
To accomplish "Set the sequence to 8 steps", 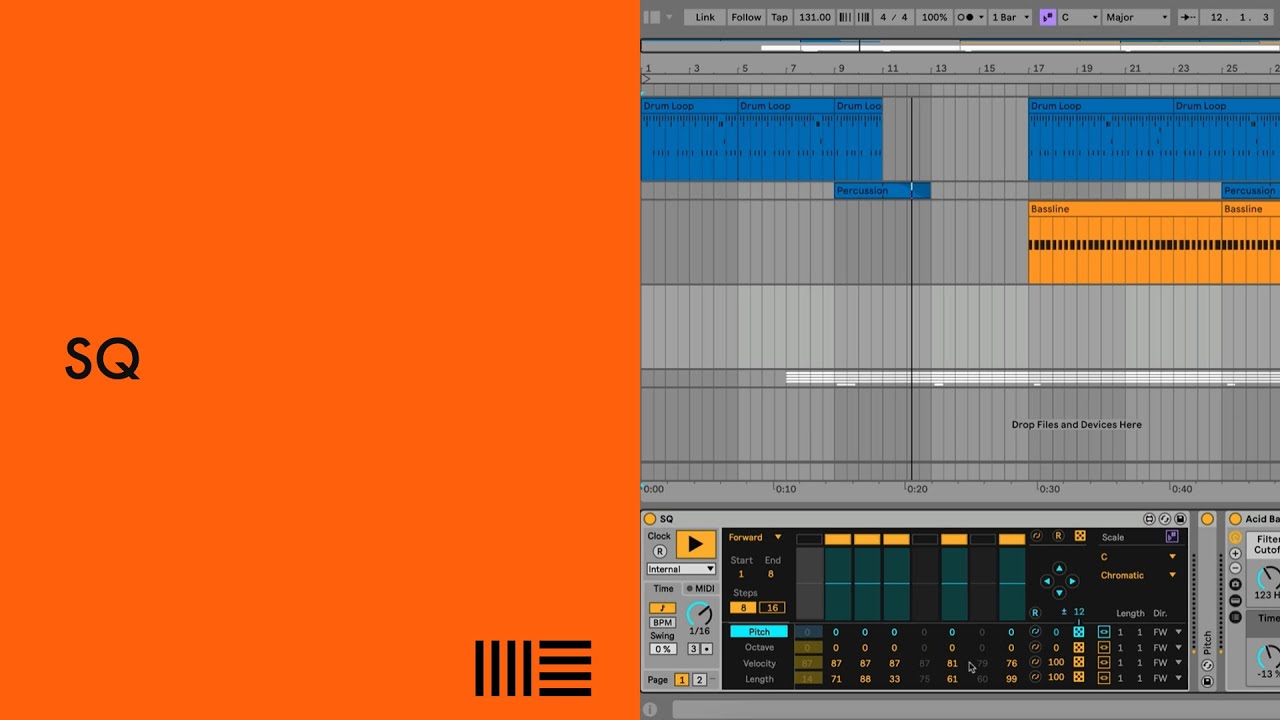I will pos(743,608).
